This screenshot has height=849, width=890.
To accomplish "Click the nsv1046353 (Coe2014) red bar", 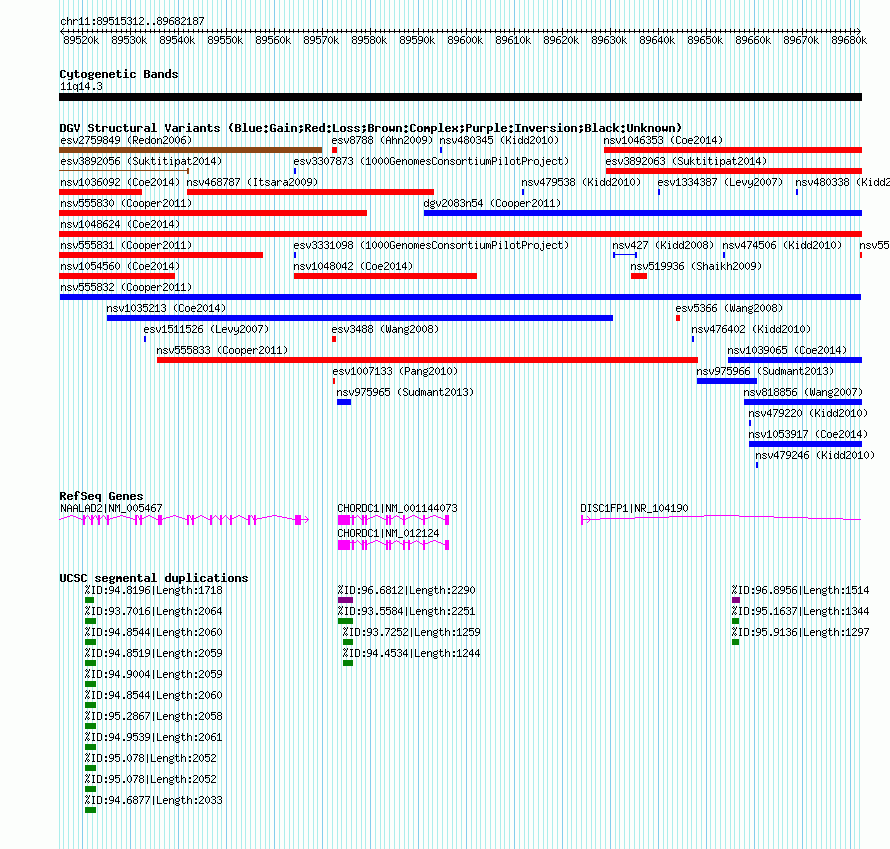I will pyautogui.click(x=733, y=150).
